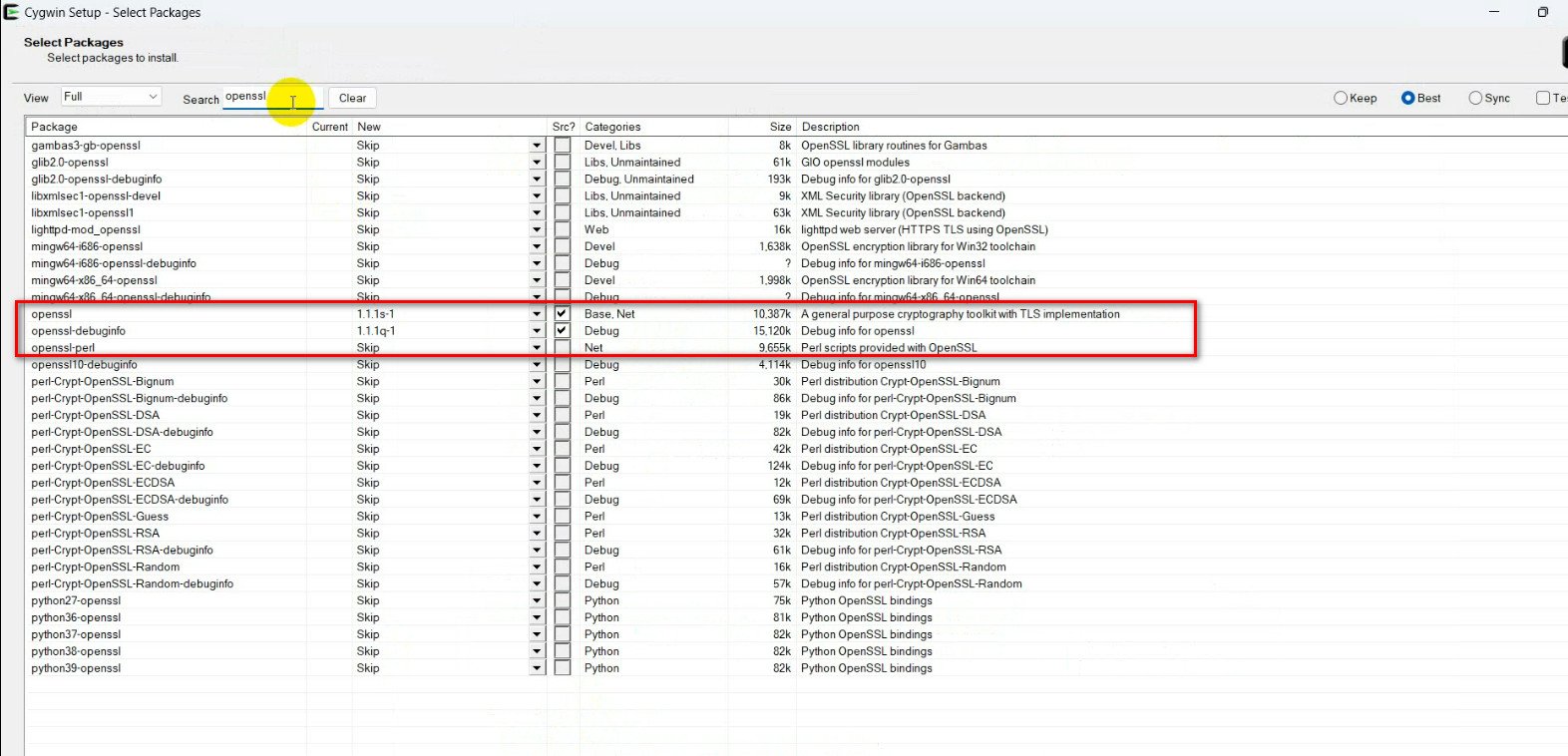Open version dropdown for perl-Crypt-OpenSSL-Bignum-debuginfo row
This screenshot has height=756, width=1568.
click(x=537, y=398)
